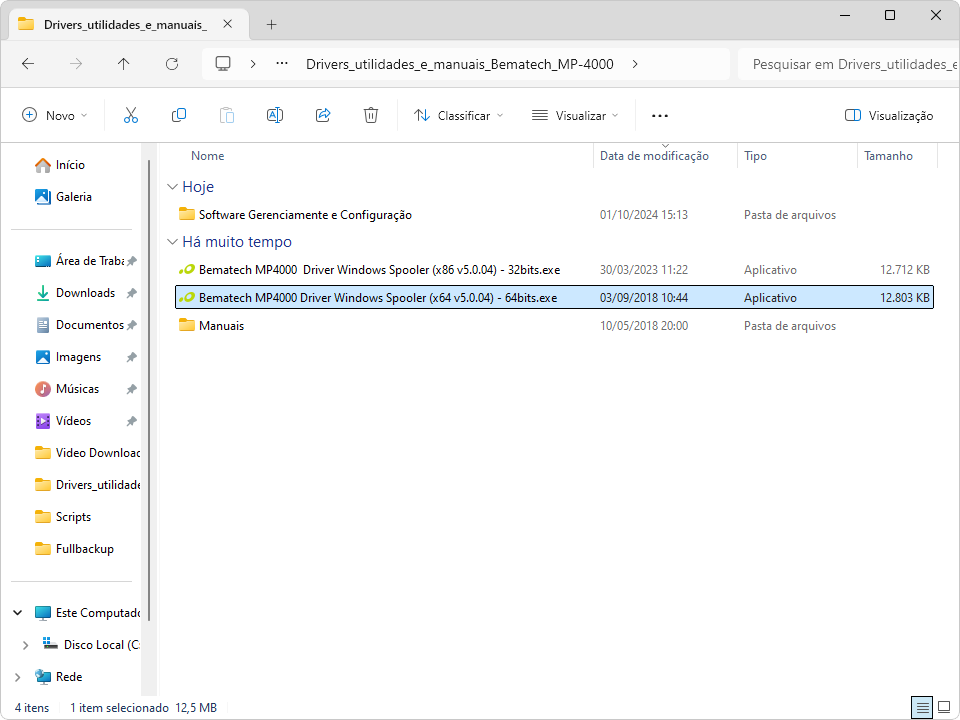Go up one folder level
Screen dimensions: 960x720
tap(124, 63)
